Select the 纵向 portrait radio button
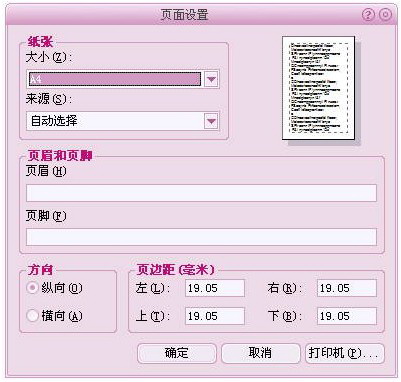 [x=32, y=288]
